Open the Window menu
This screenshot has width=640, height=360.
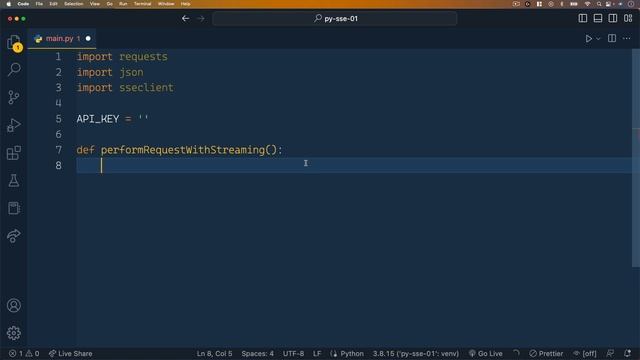tap(166, 4)
